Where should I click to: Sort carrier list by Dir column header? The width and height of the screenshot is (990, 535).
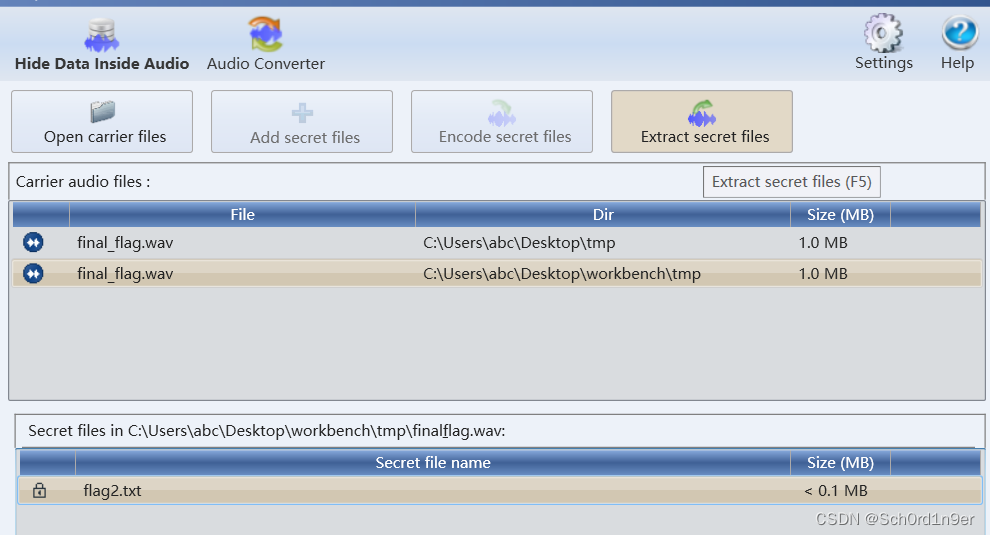[603, 215]
